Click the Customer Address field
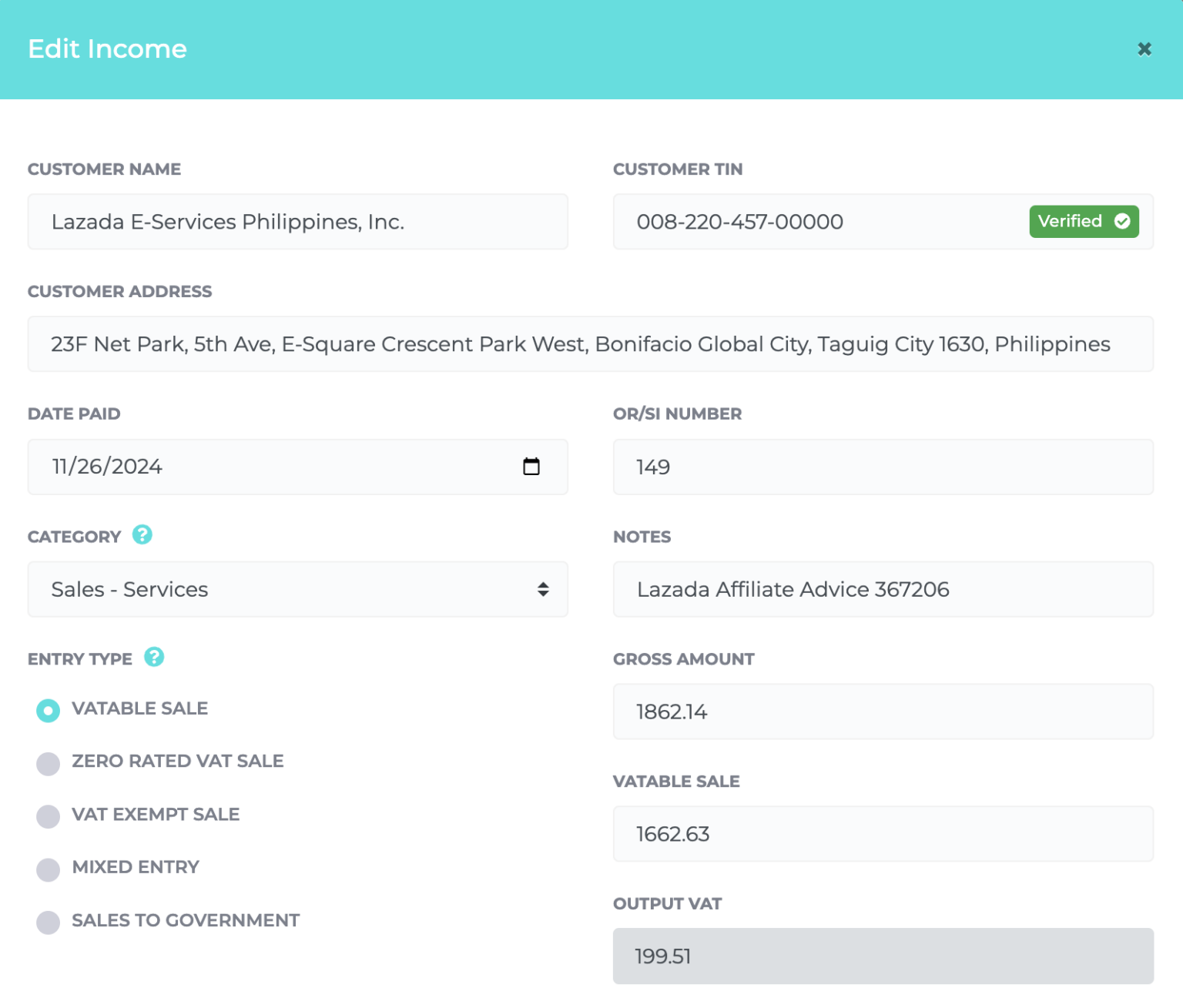Image resolution: width=1183 pixels, height=1008 pixels. point(591,344)
